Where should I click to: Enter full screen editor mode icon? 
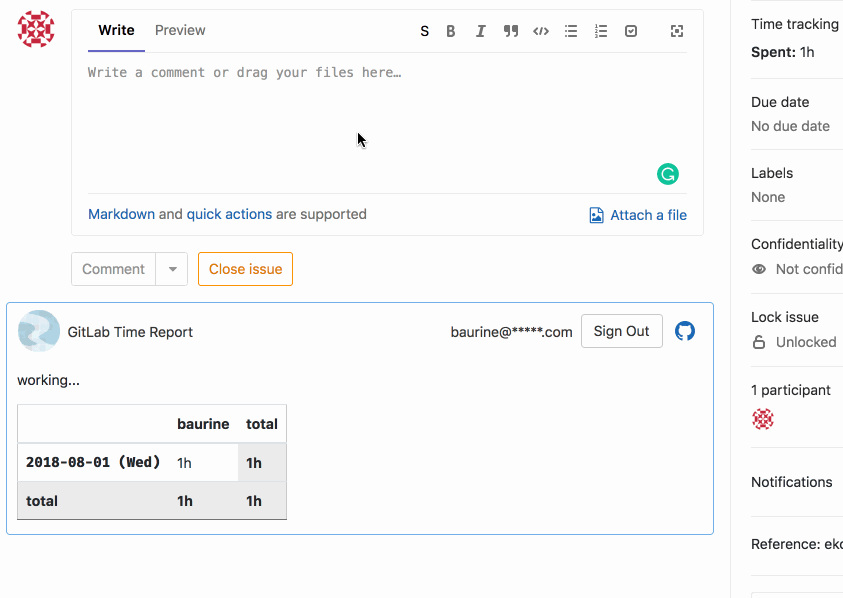(x=677, y=31)
